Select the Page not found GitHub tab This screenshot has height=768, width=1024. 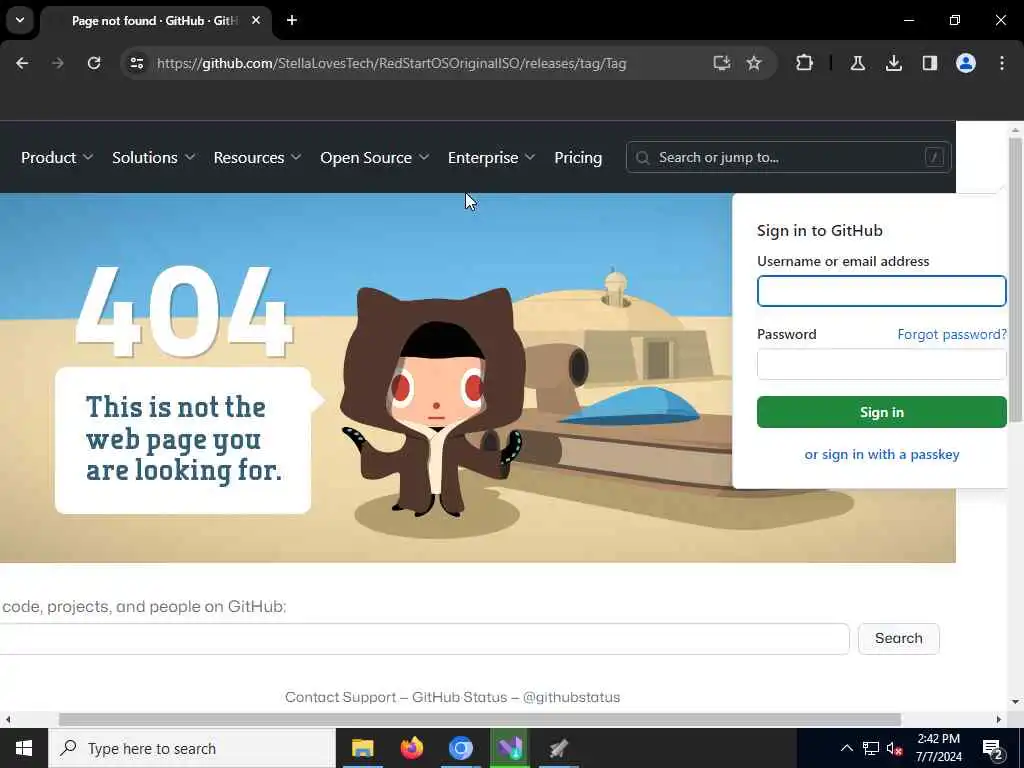pyautogui.click(x=155, y=21)
